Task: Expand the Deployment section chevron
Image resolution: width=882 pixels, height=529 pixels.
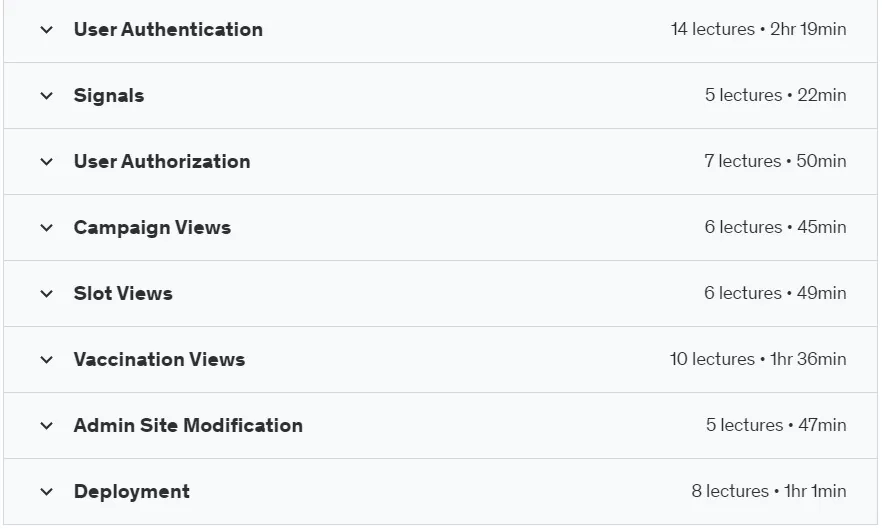Action: click(47, 492)
